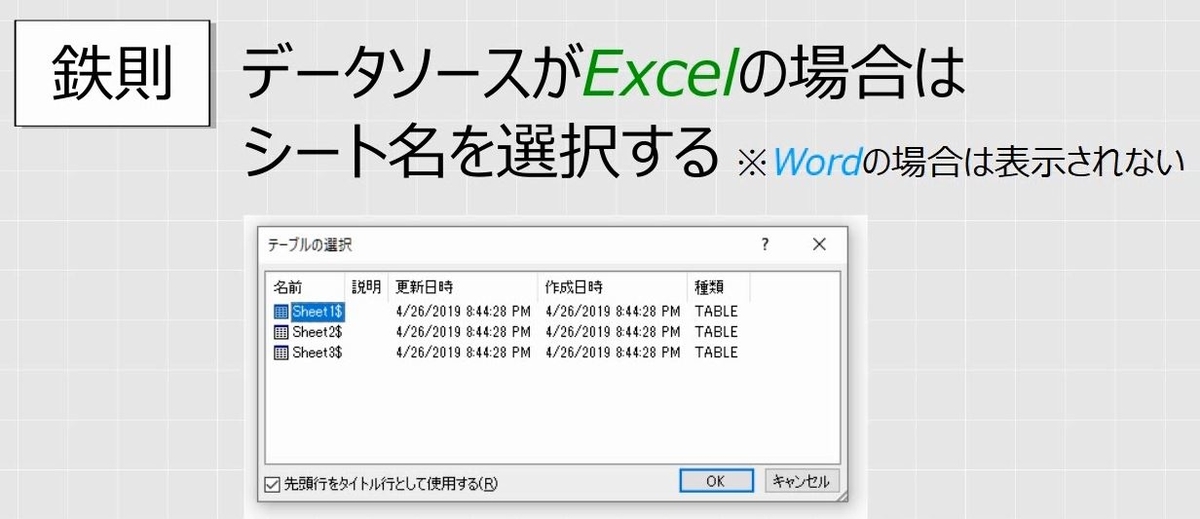Viewport: 1200px width, 519px height.
Task: Sort by the 名前 column header
Action: (306, 287)
